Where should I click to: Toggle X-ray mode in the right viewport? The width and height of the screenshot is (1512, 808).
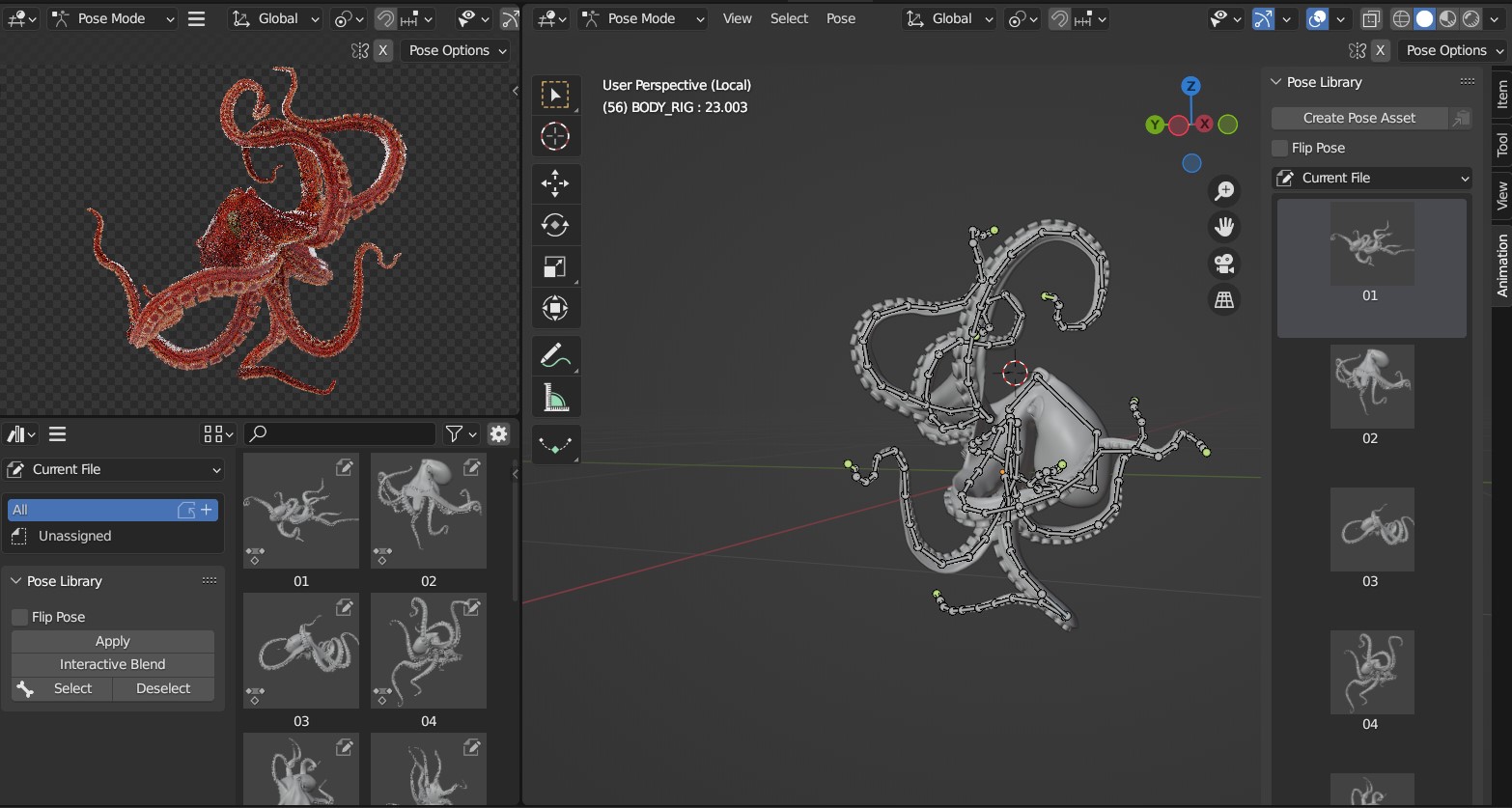pos(1371,18)
